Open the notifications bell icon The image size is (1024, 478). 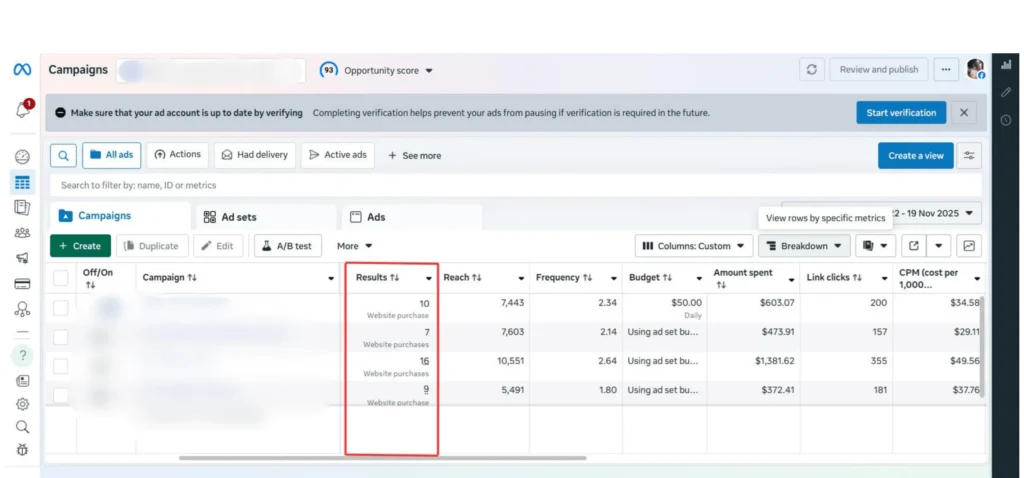22,111
